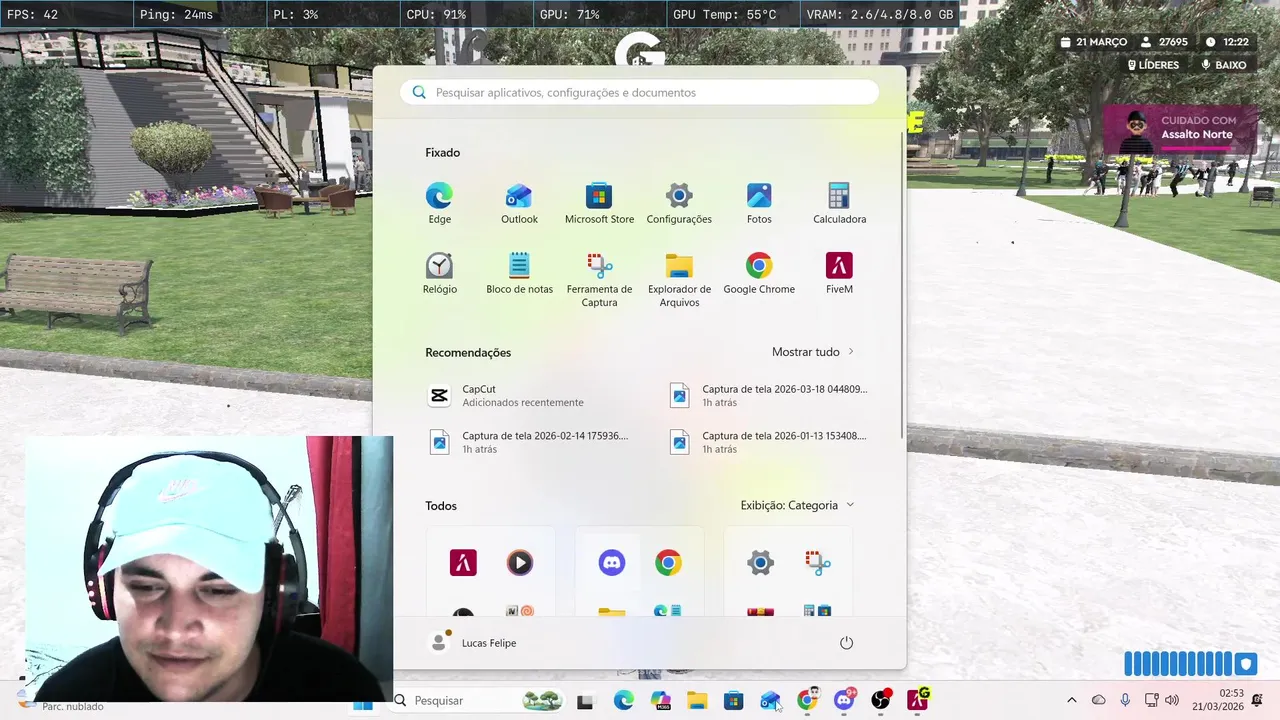Click Edge icon on the taskbar

pos(624,701)
